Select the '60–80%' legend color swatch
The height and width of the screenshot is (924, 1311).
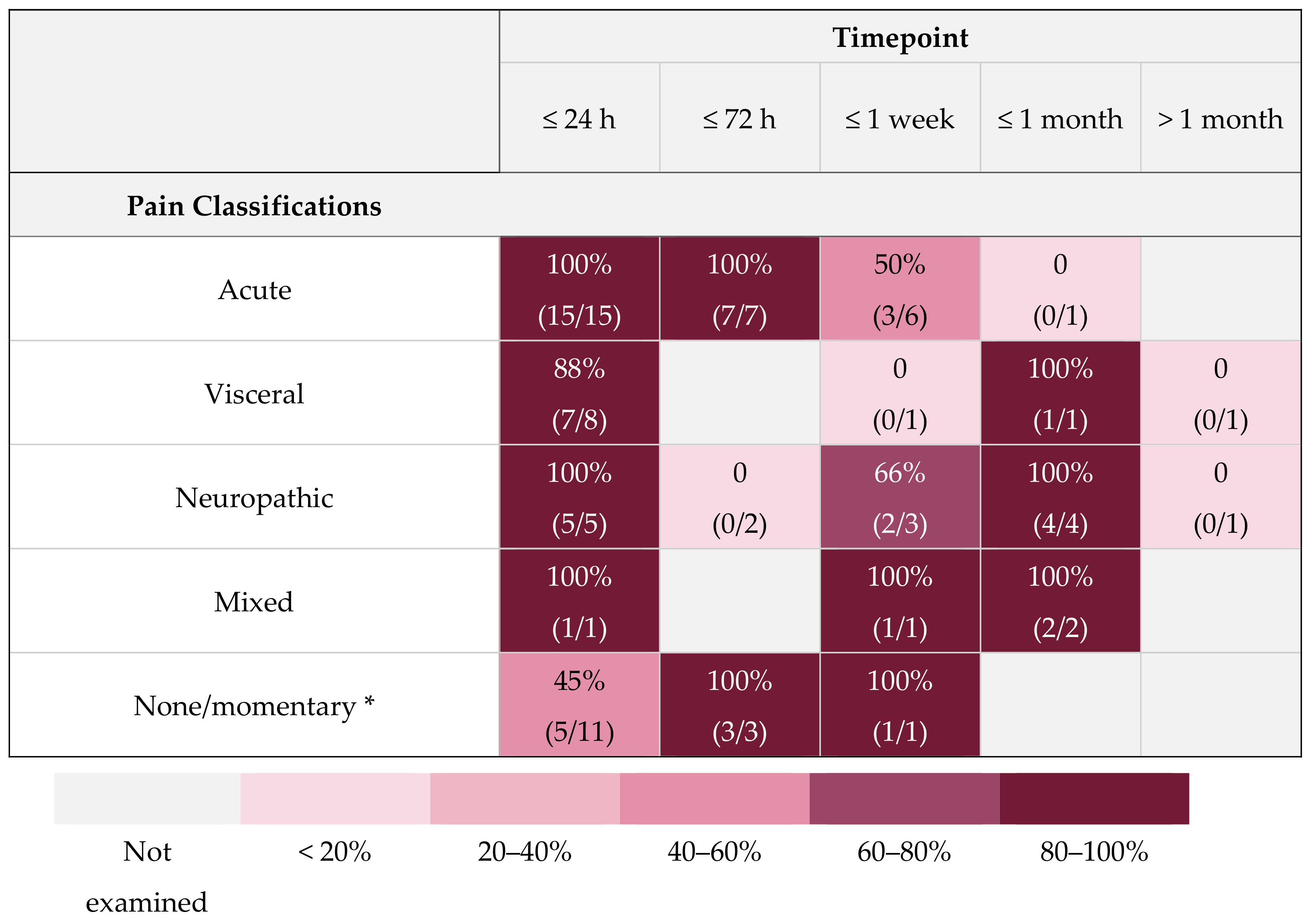click(x=904, y=799)
